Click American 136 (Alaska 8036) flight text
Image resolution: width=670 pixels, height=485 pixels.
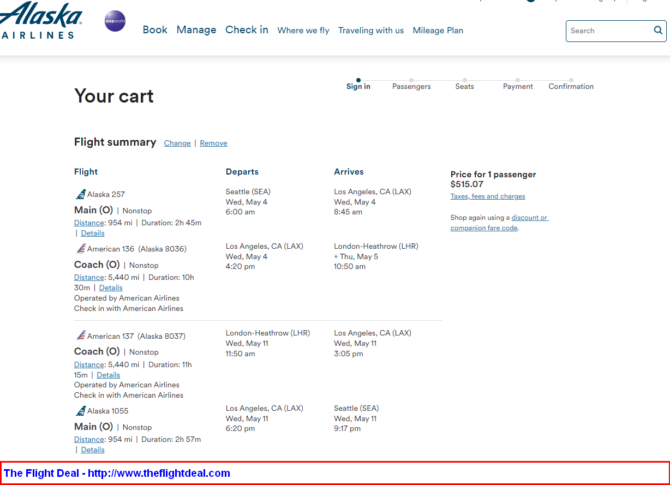(x=137, y=249)
